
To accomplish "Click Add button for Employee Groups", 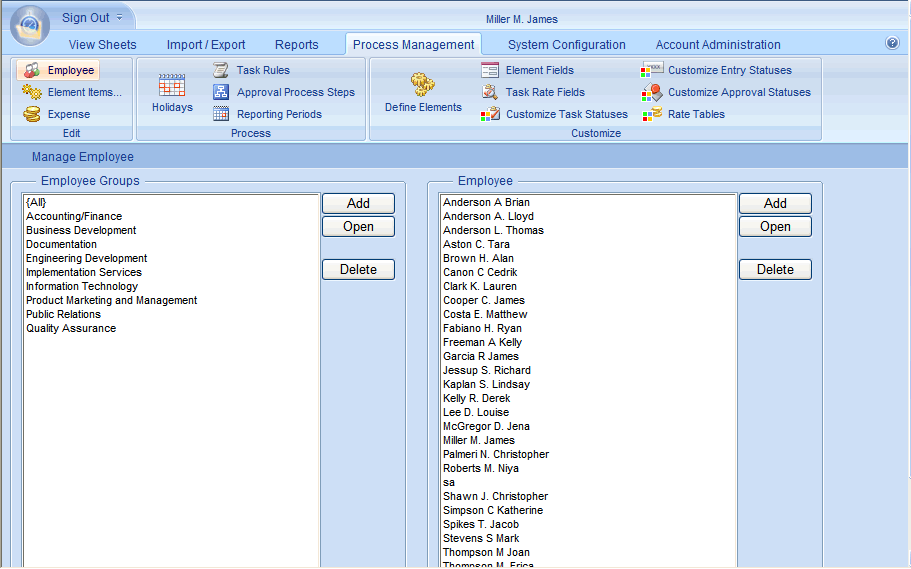I will pyautogui.click(x=358, y=203).
